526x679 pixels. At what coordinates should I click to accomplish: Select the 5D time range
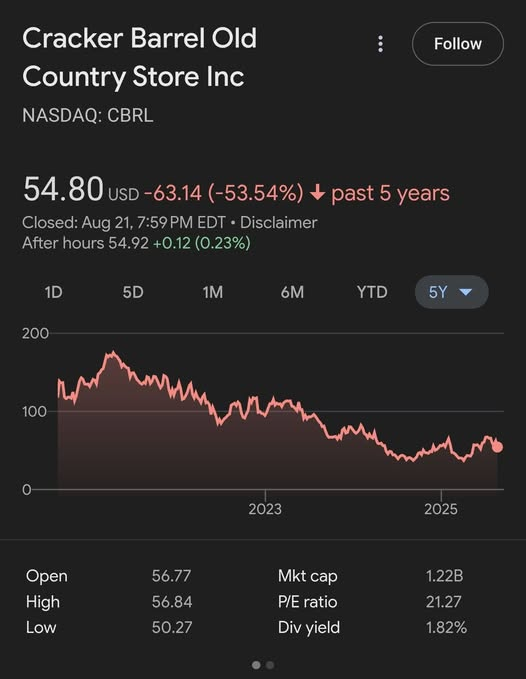point(133,292)
